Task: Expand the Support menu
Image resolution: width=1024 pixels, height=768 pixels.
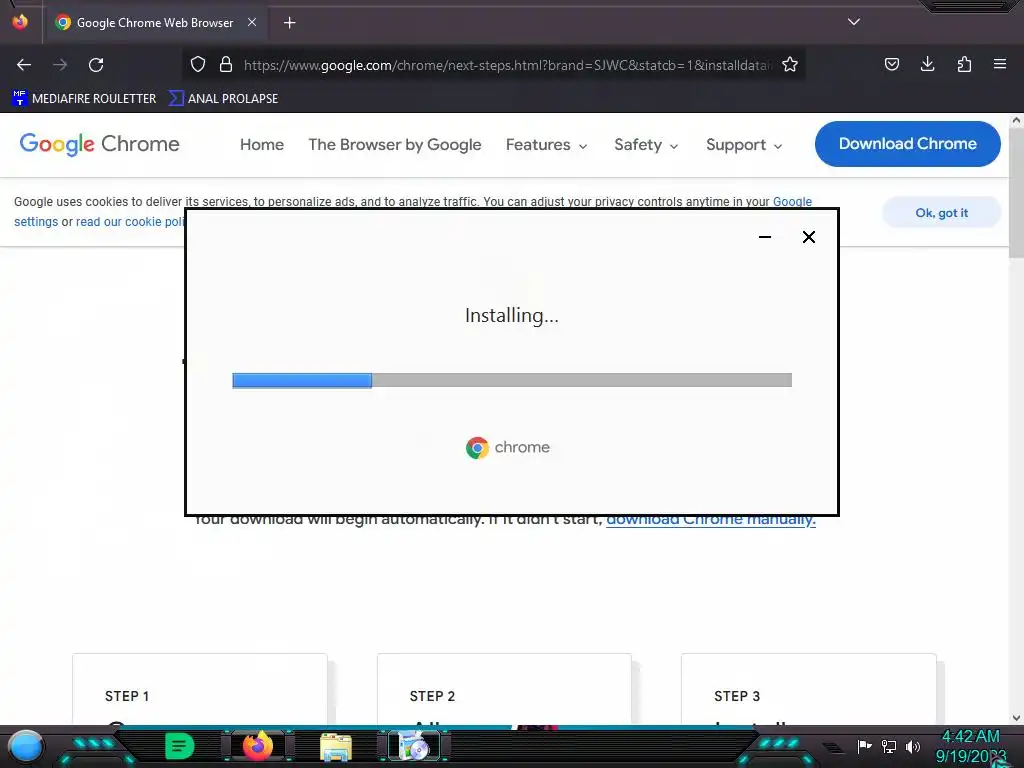Action: (x=744, y=144)
